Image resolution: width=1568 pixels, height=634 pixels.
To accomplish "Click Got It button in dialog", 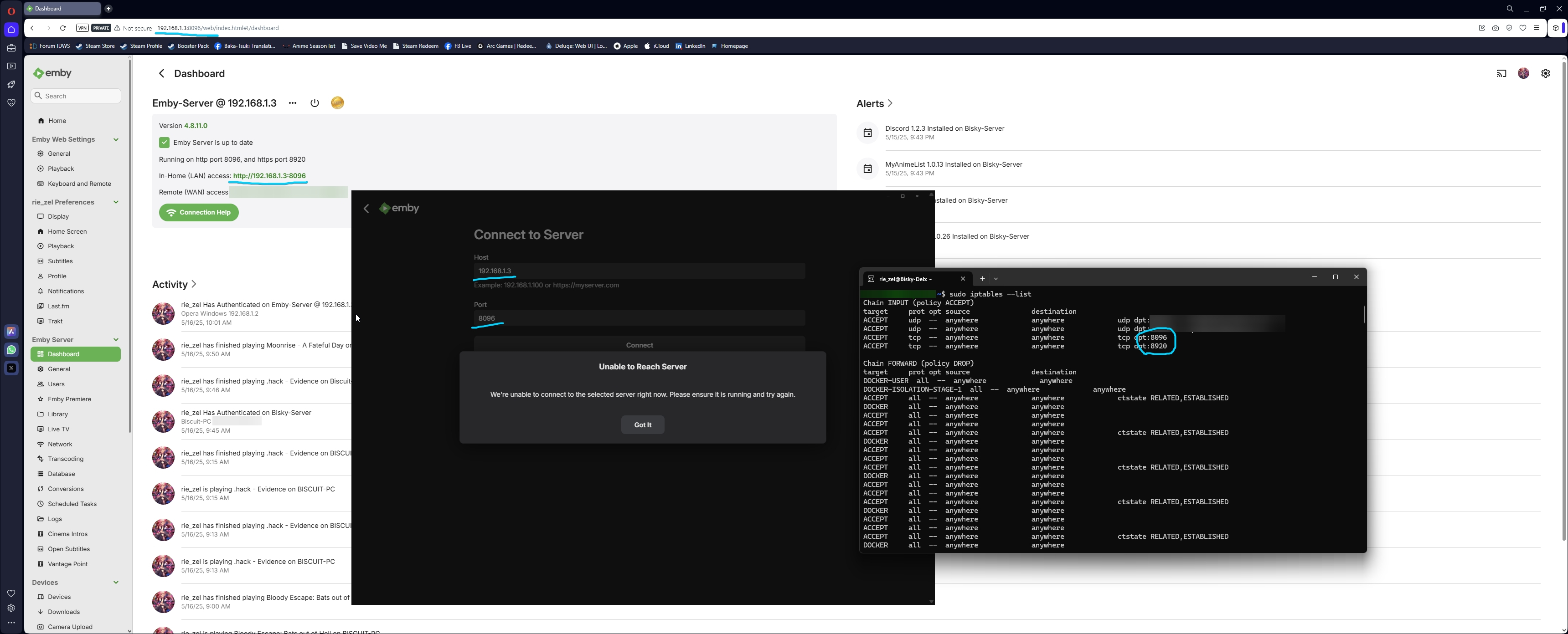I will point(642,424).
